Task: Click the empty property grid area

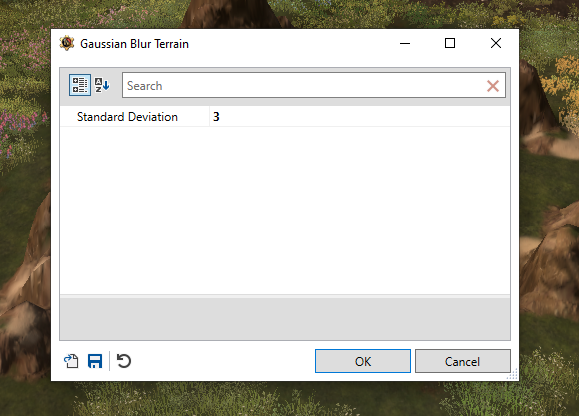Action: 285,210
